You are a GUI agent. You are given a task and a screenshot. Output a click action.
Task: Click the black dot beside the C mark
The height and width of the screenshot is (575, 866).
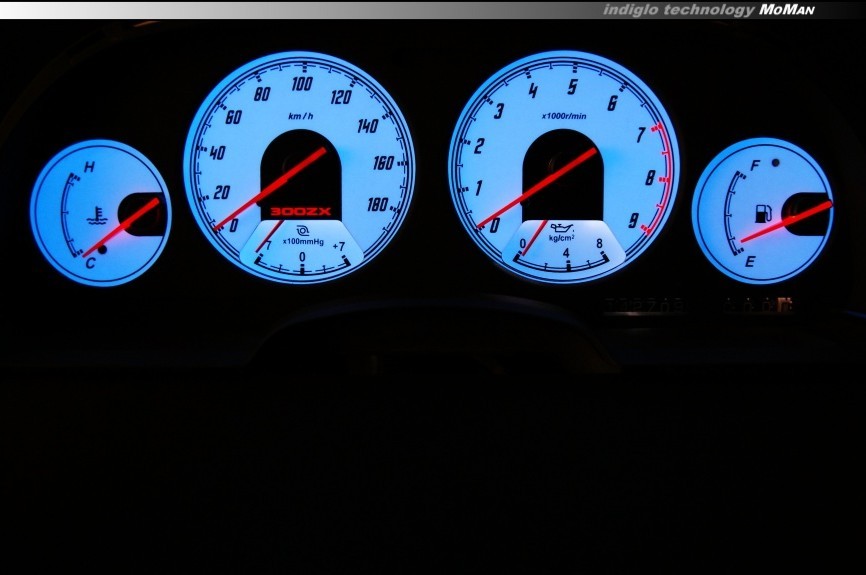pyautogui.click(x=102, y=250)
